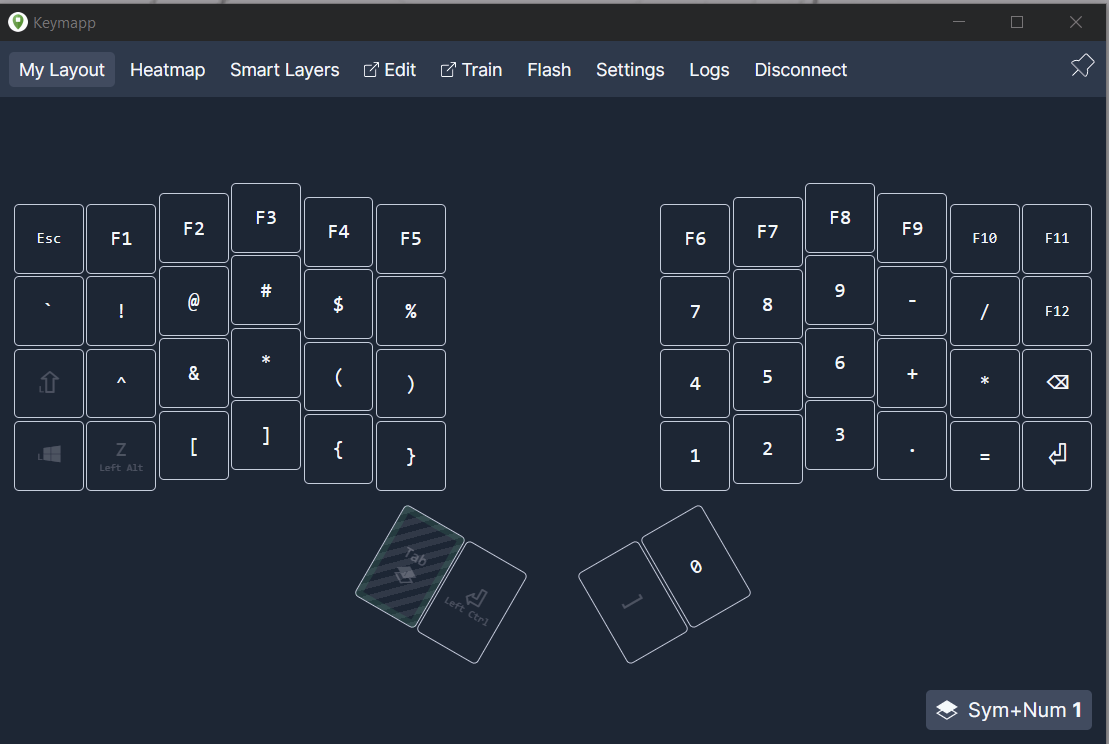The width and height of the screenshot is (1109, 744).
Task: Select the exclamation mark key
Action: point(121,310)
